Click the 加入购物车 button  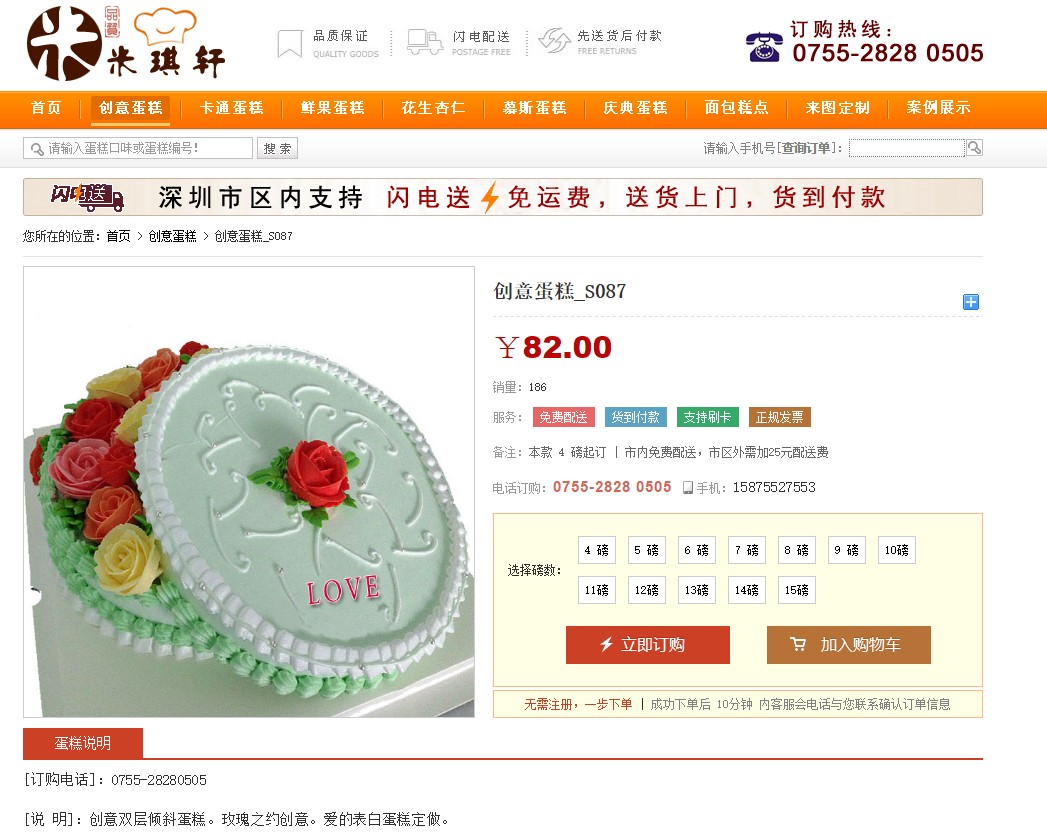(849, 645)
